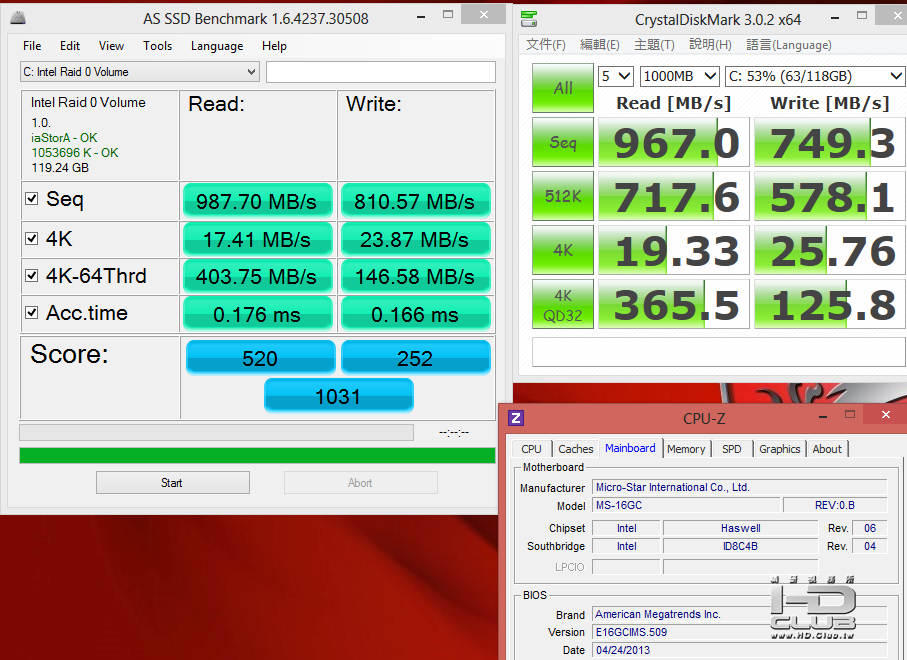
Task: Click the total score 1031
Action: pos(338,396)
